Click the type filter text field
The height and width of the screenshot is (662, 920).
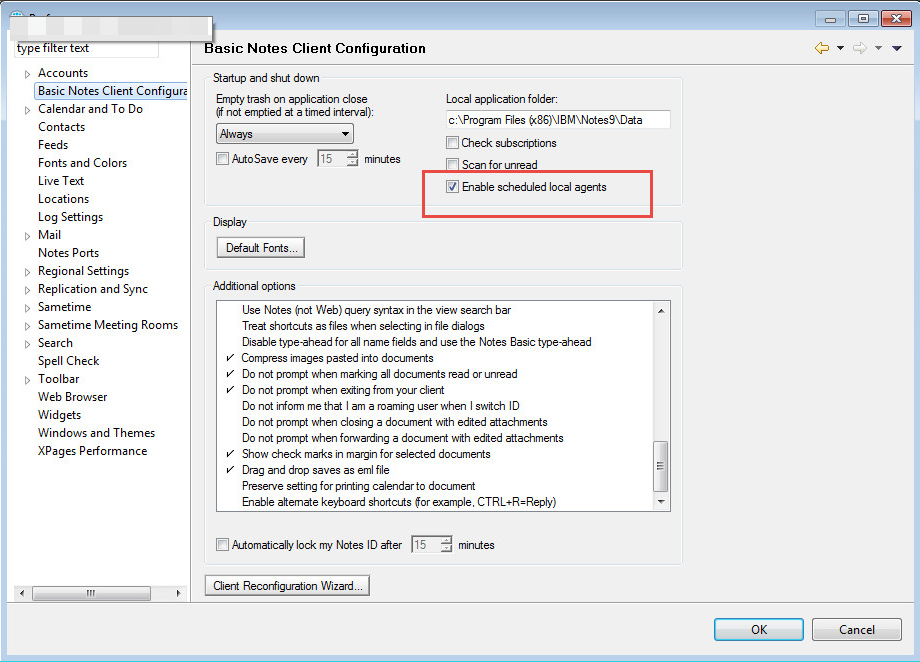pos(87,49)
